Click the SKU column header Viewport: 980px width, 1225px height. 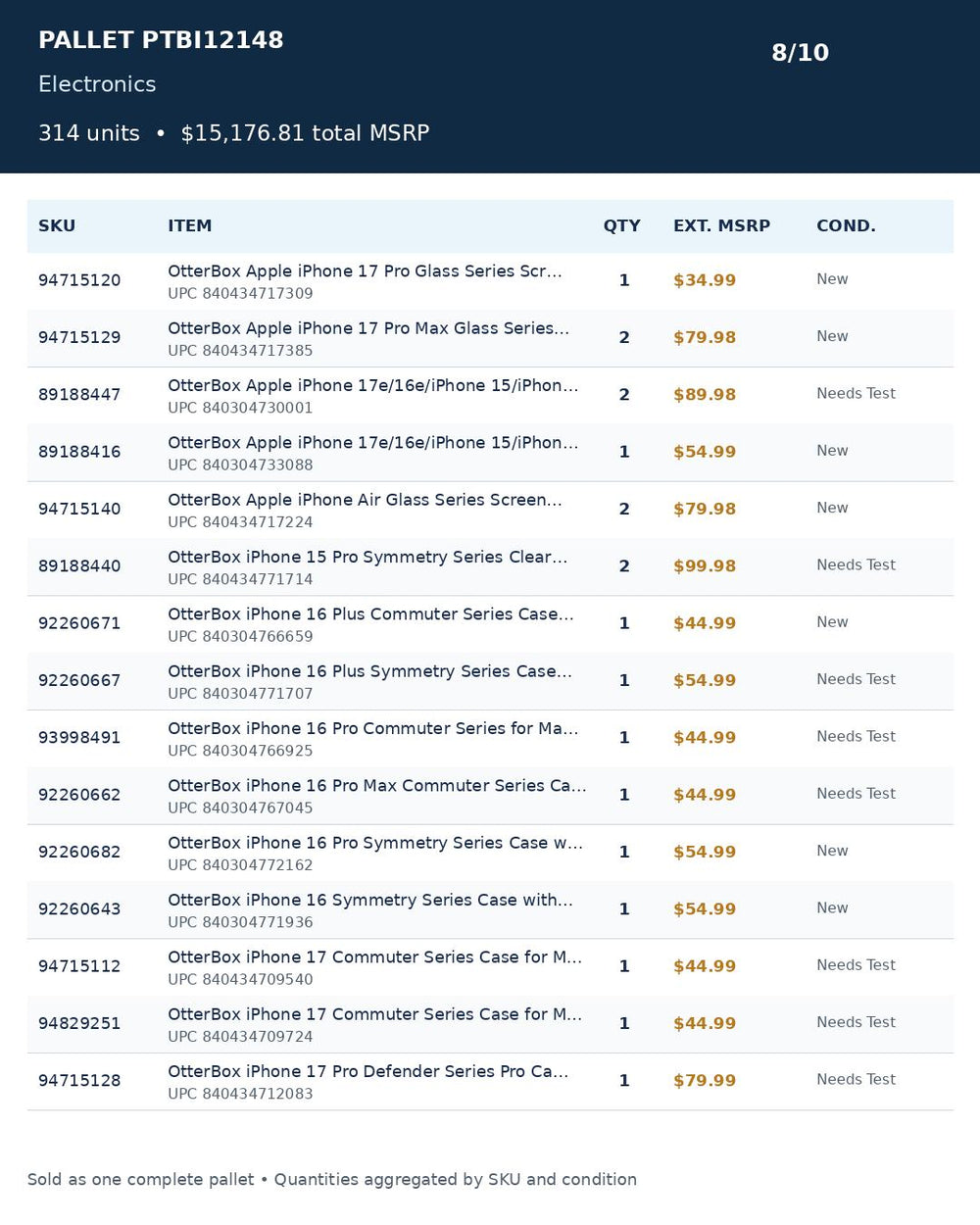pyautogui.click(x=57, y=225)
